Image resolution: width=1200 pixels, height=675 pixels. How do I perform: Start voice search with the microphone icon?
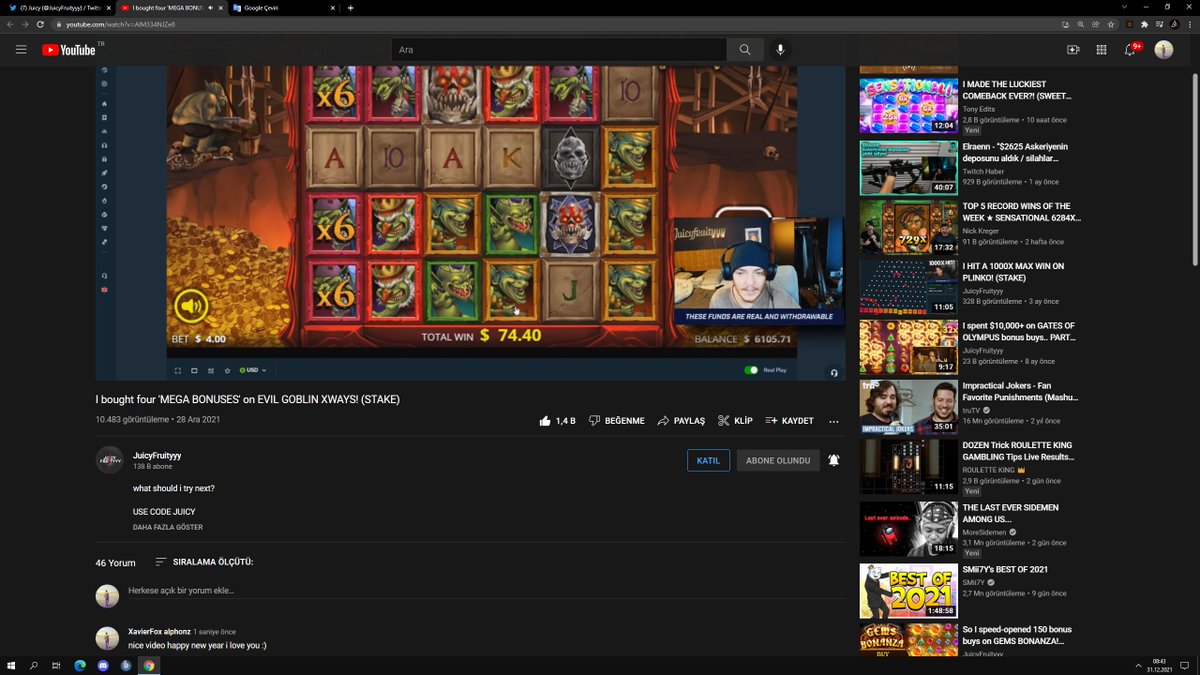tap(781, 49)
